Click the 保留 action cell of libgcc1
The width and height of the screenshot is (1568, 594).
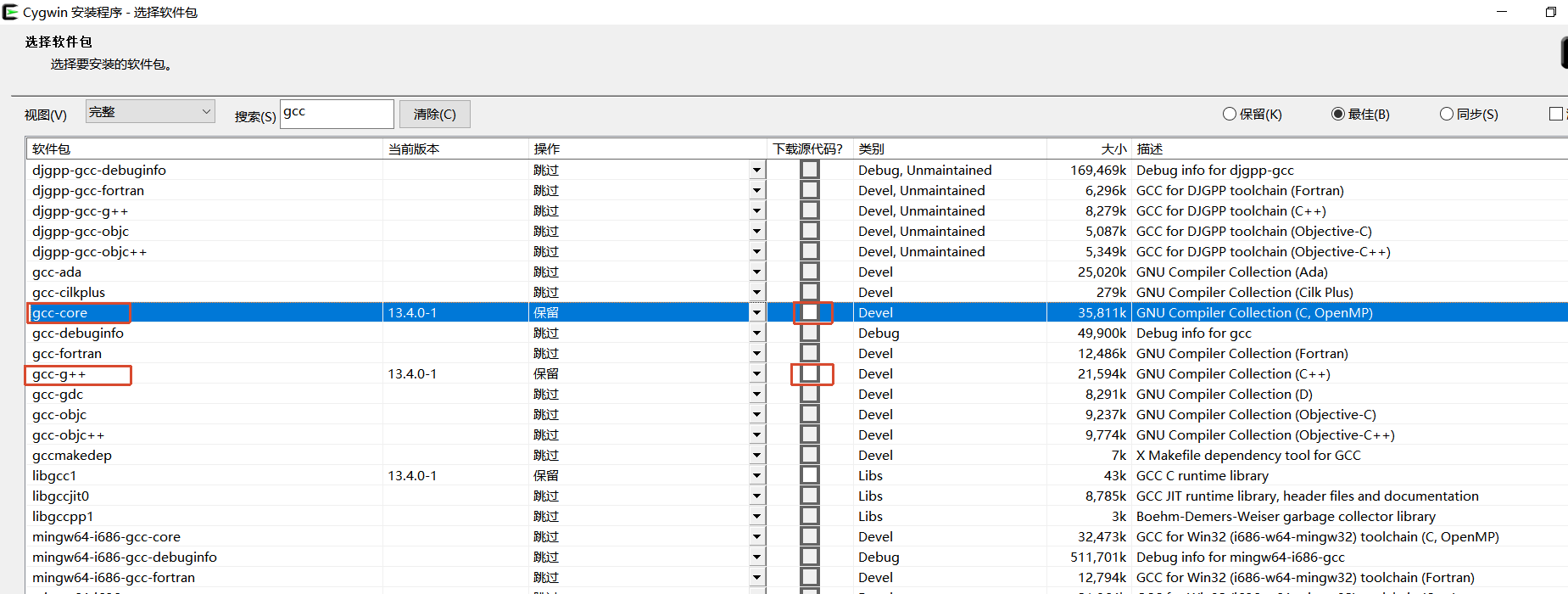point(546,475)
